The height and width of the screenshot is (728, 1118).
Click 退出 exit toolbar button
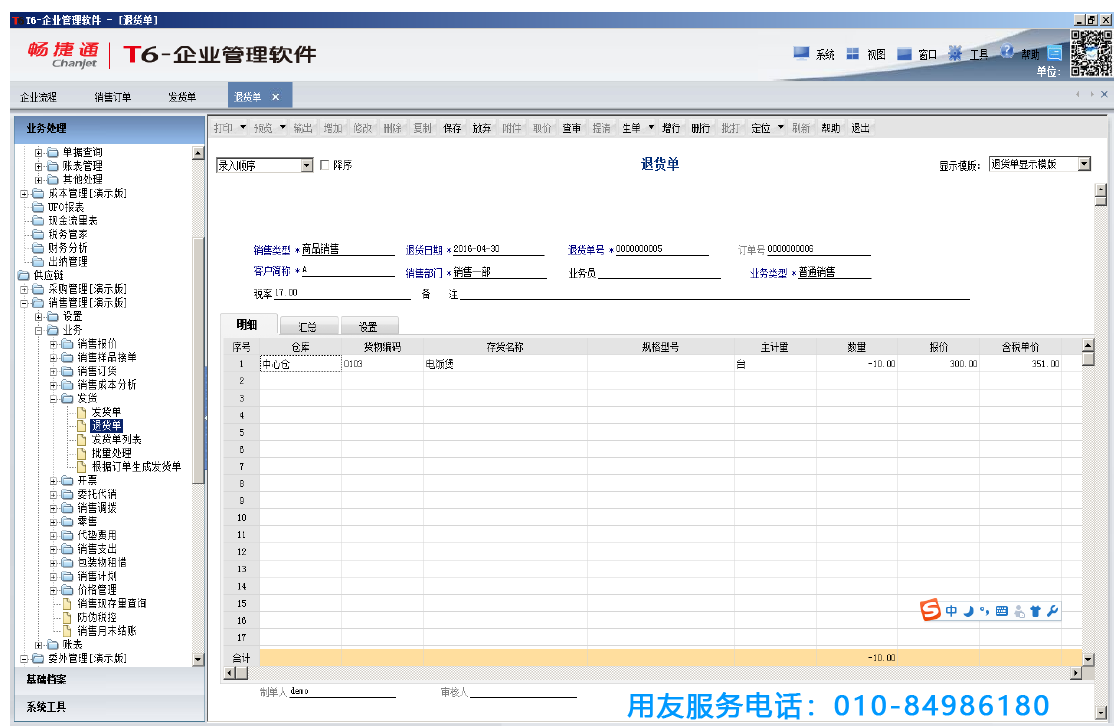coord(861,128)
